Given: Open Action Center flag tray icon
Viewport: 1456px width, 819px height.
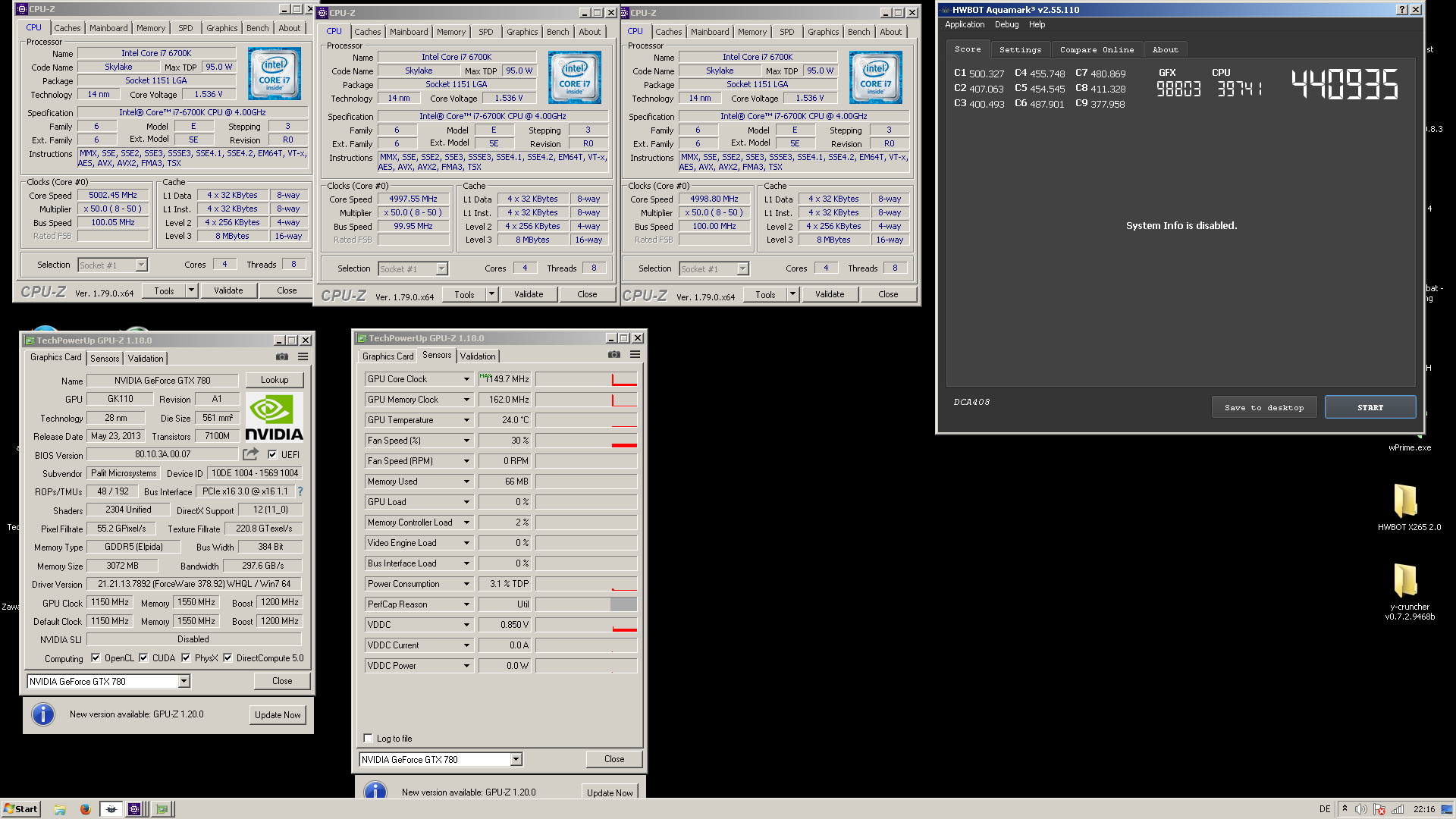Looking at the screenshot, I should [1379, 809].
